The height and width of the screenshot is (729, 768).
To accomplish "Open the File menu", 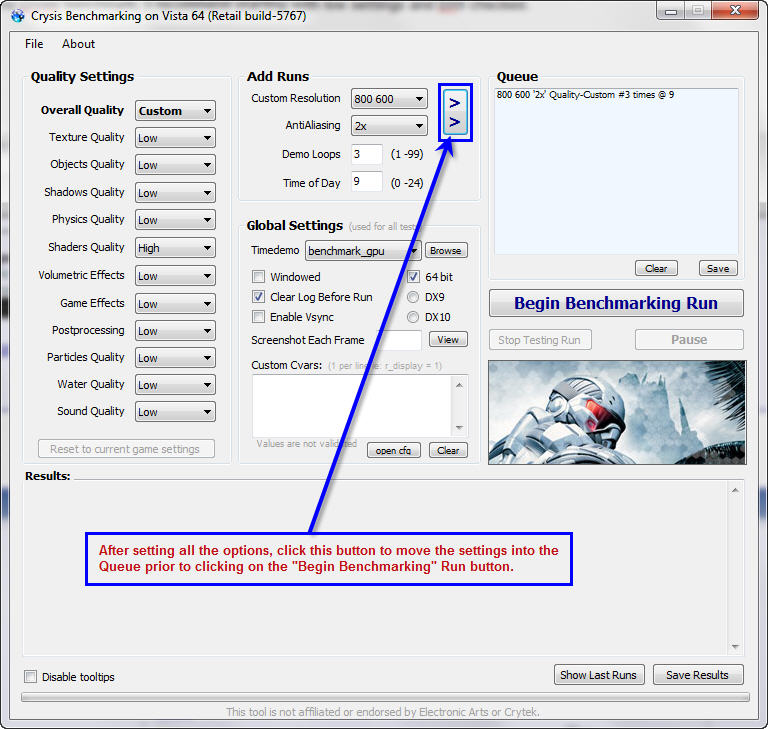I will (x=34, y=44).
